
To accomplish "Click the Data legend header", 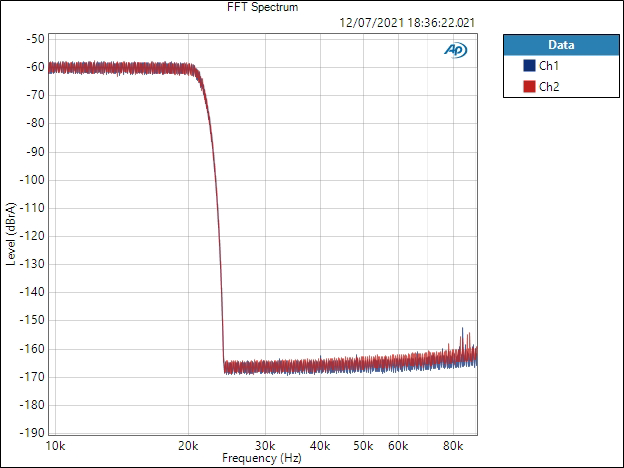I will pos(561,45).
